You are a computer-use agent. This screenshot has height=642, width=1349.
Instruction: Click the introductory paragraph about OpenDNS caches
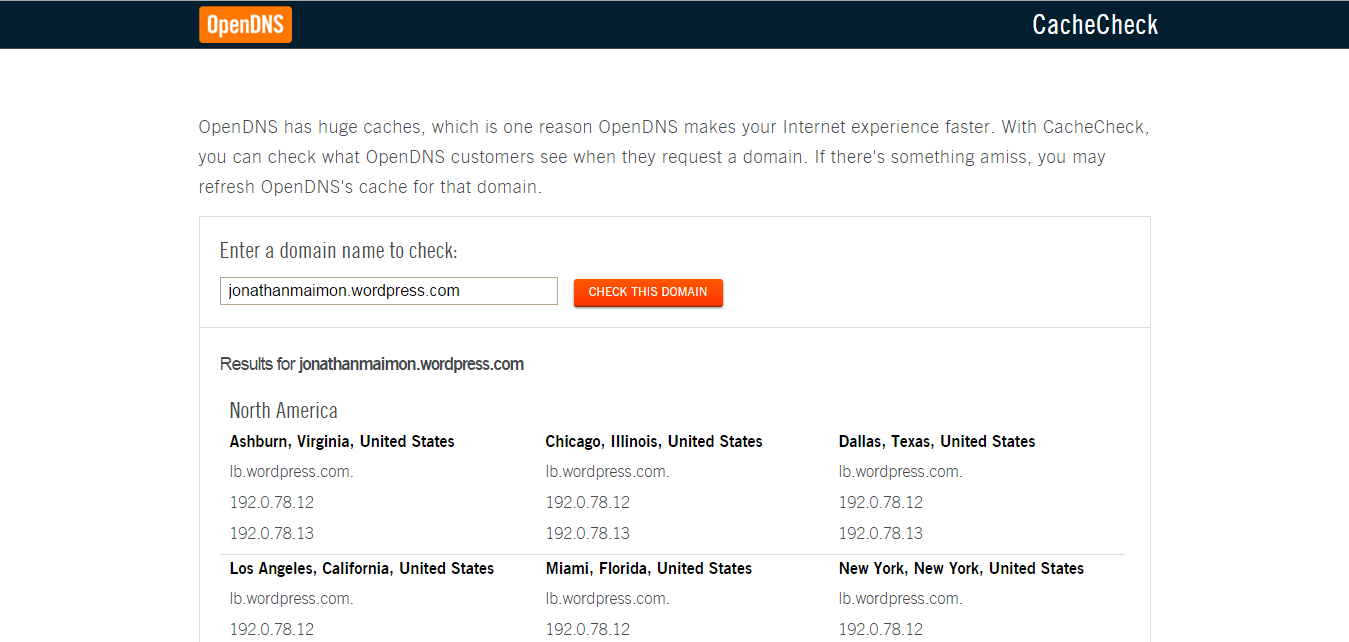[x=674, y=157]
